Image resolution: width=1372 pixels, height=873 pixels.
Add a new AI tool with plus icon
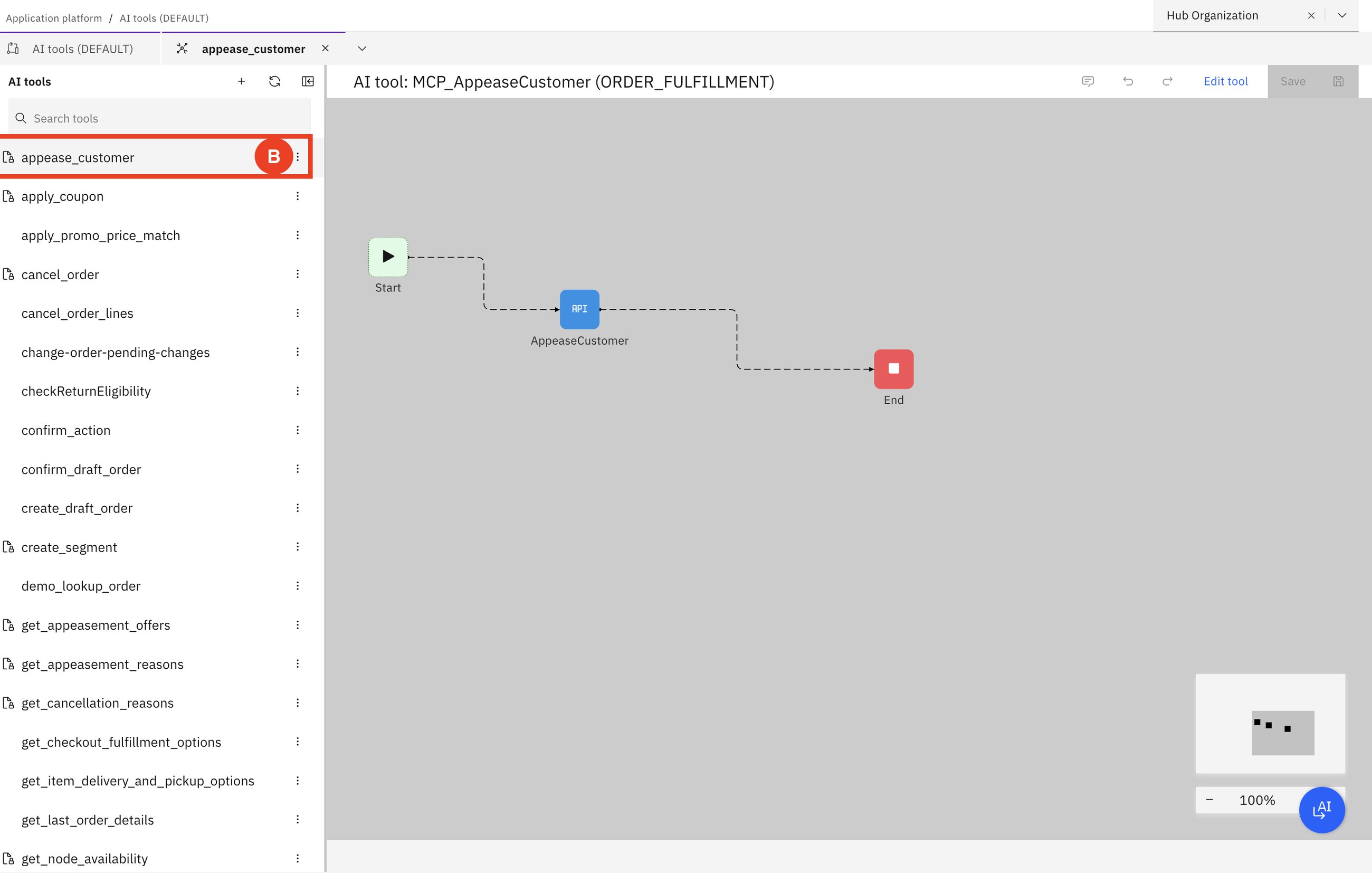click(242, 81)
